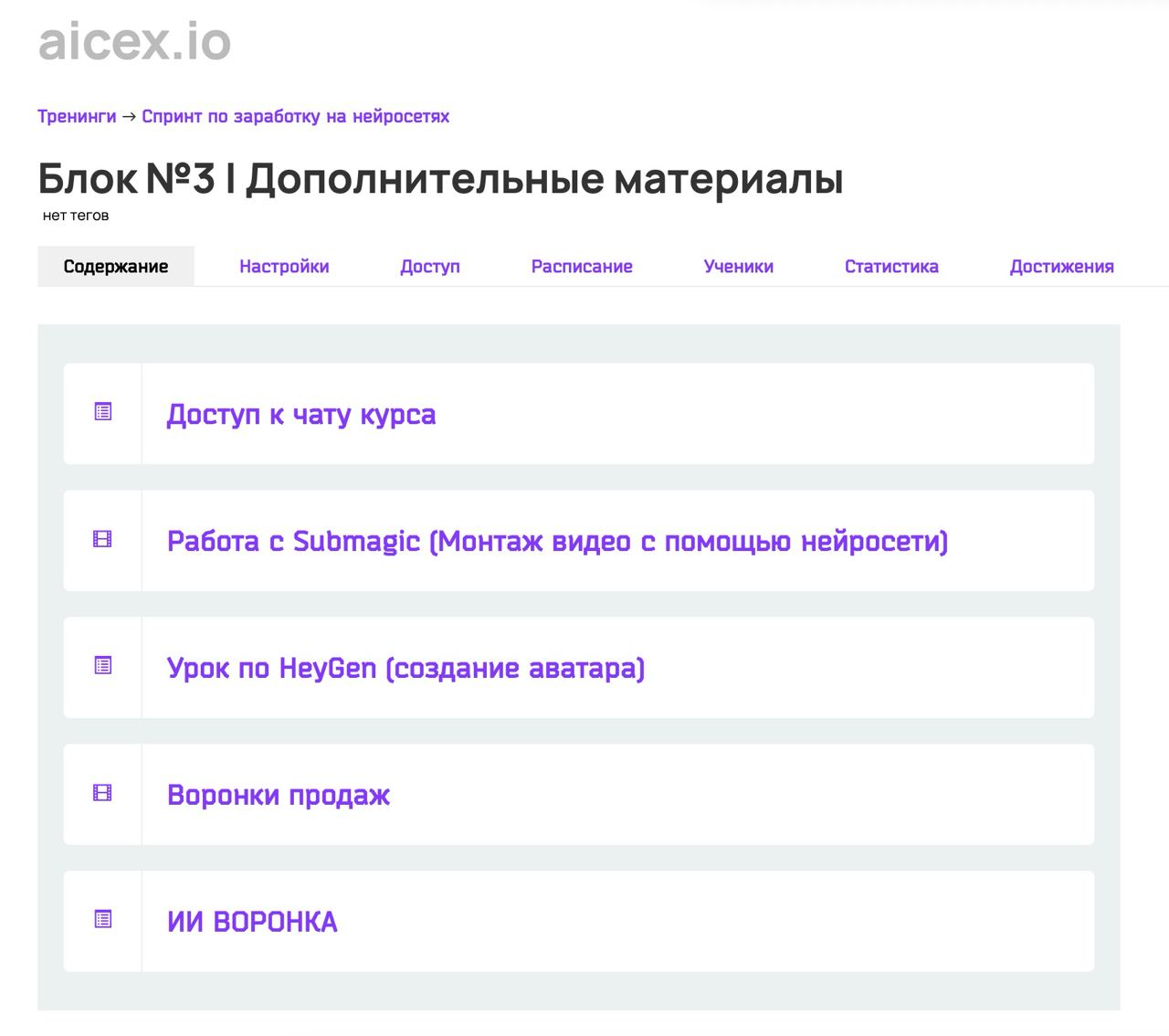Open the lesson Урок по HeyGen
Image resolution: width=1169 pixels, height=1036 pixels.
pyautogui.click(x=405, y=669)
